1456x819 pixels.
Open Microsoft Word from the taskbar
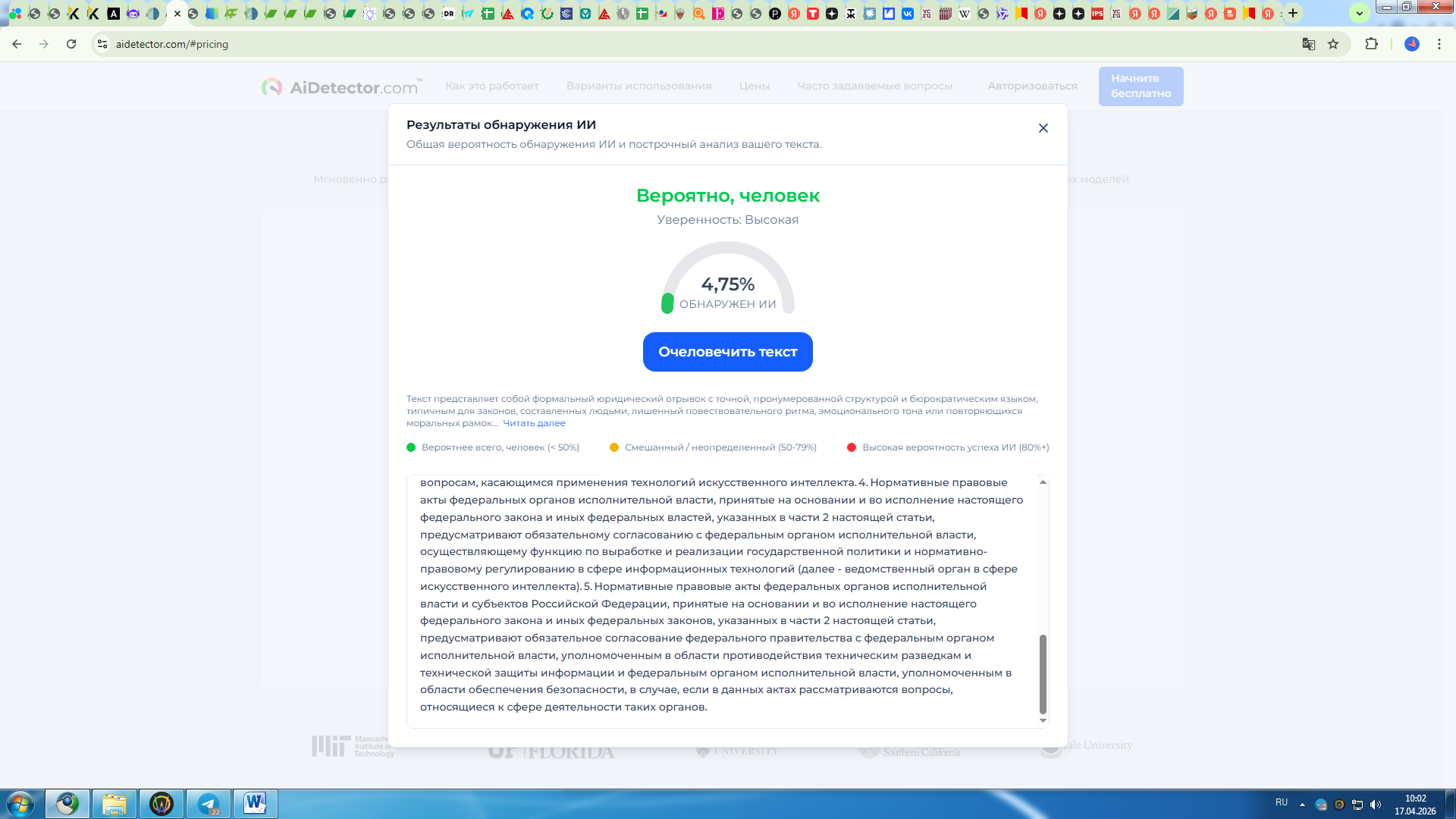[x=256, y=804]
